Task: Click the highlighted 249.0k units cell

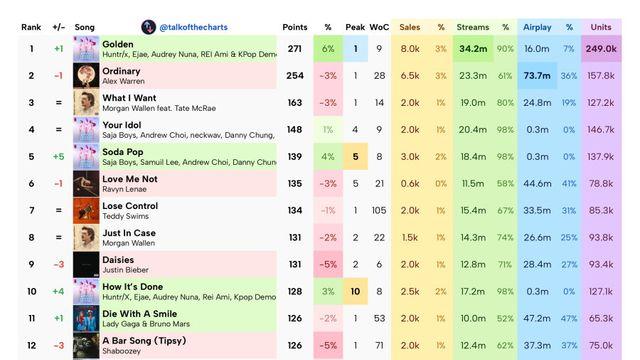Action: [x=601, y=49]
